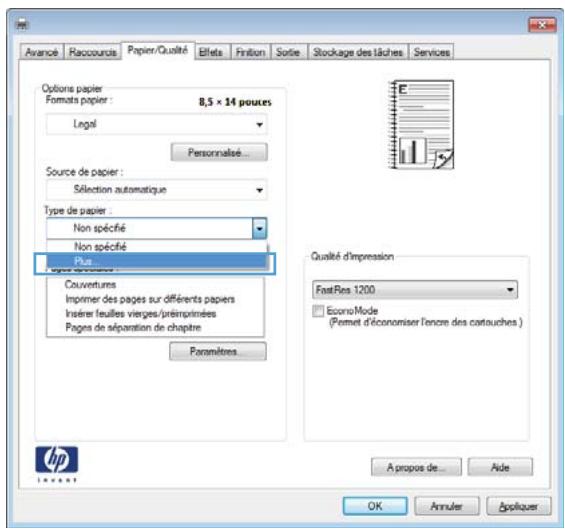Select Pages de séparation de chapitre
This screenshot has width=565, height=531.
click(133, 327)
